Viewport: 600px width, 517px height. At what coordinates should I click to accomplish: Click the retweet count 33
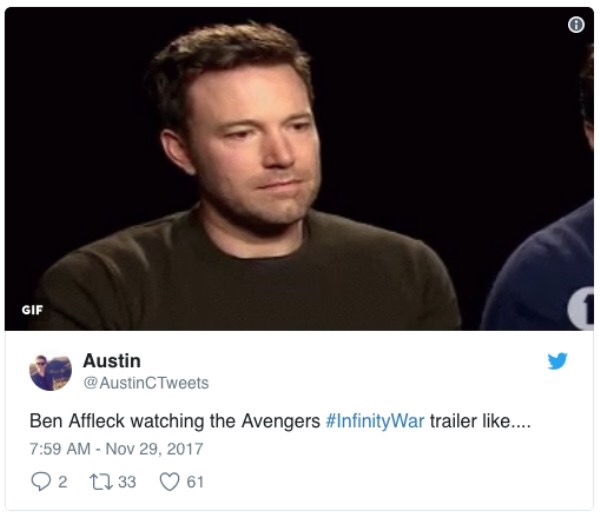point(127,482)
